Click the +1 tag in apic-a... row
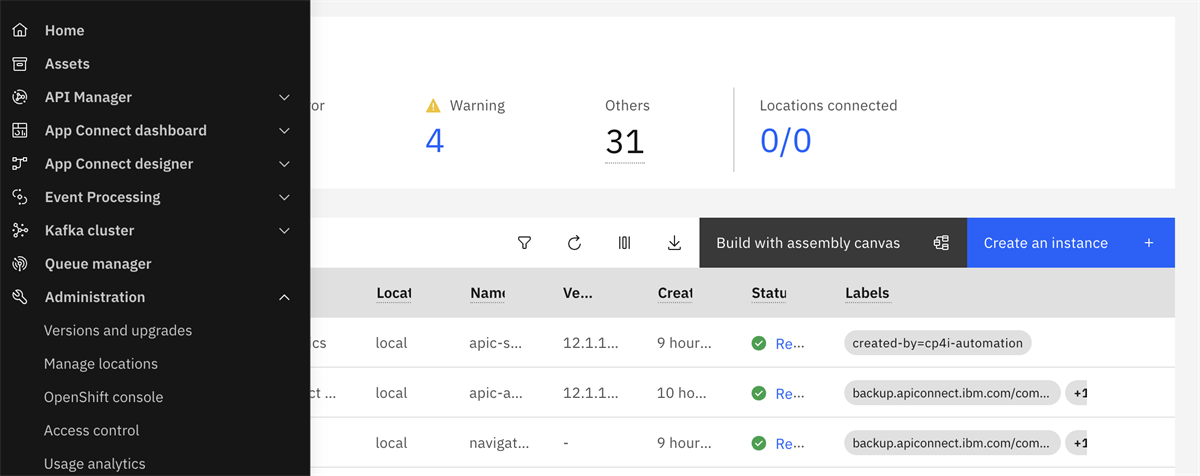This screenshot has height=476, width=1200. pos(1078,393)
